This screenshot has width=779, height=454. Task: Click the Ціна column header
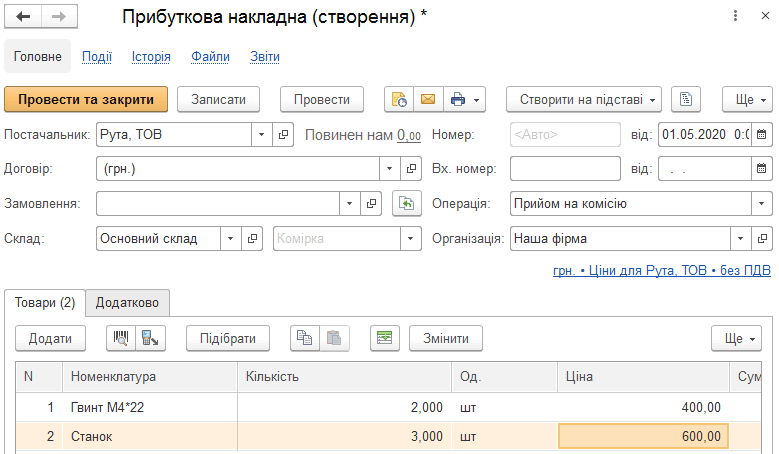[643, 377]
